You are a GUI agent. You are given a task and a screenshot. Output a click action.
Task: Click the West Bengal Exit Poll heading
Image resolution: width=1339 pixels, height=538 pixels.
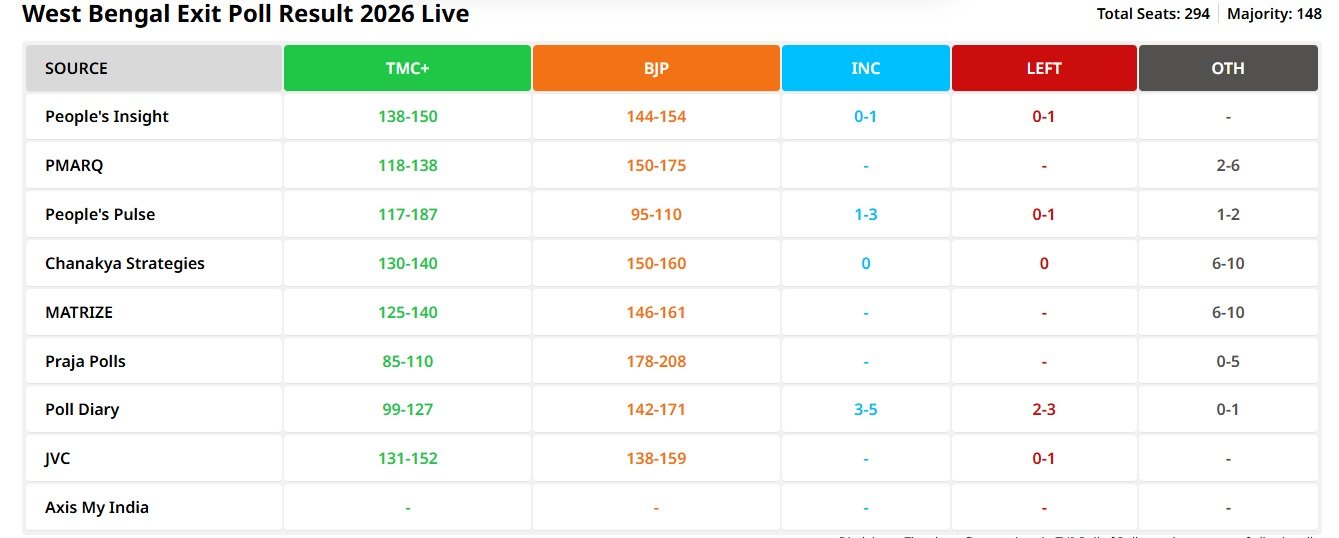(245, 14)
